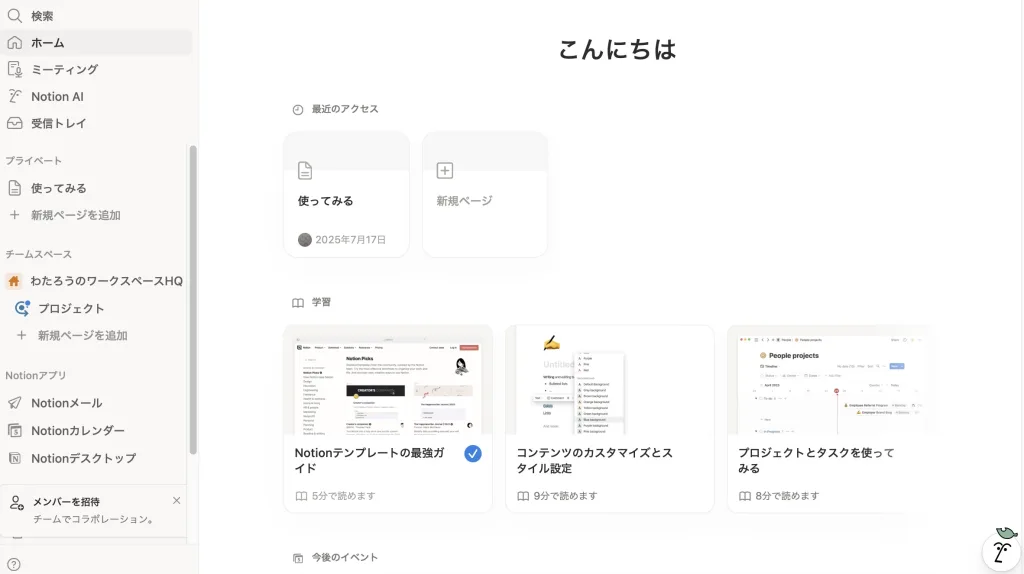Open Notionメール paper plane icon
This screenshot has width=1024, height=574.
[x=14, y=403]
